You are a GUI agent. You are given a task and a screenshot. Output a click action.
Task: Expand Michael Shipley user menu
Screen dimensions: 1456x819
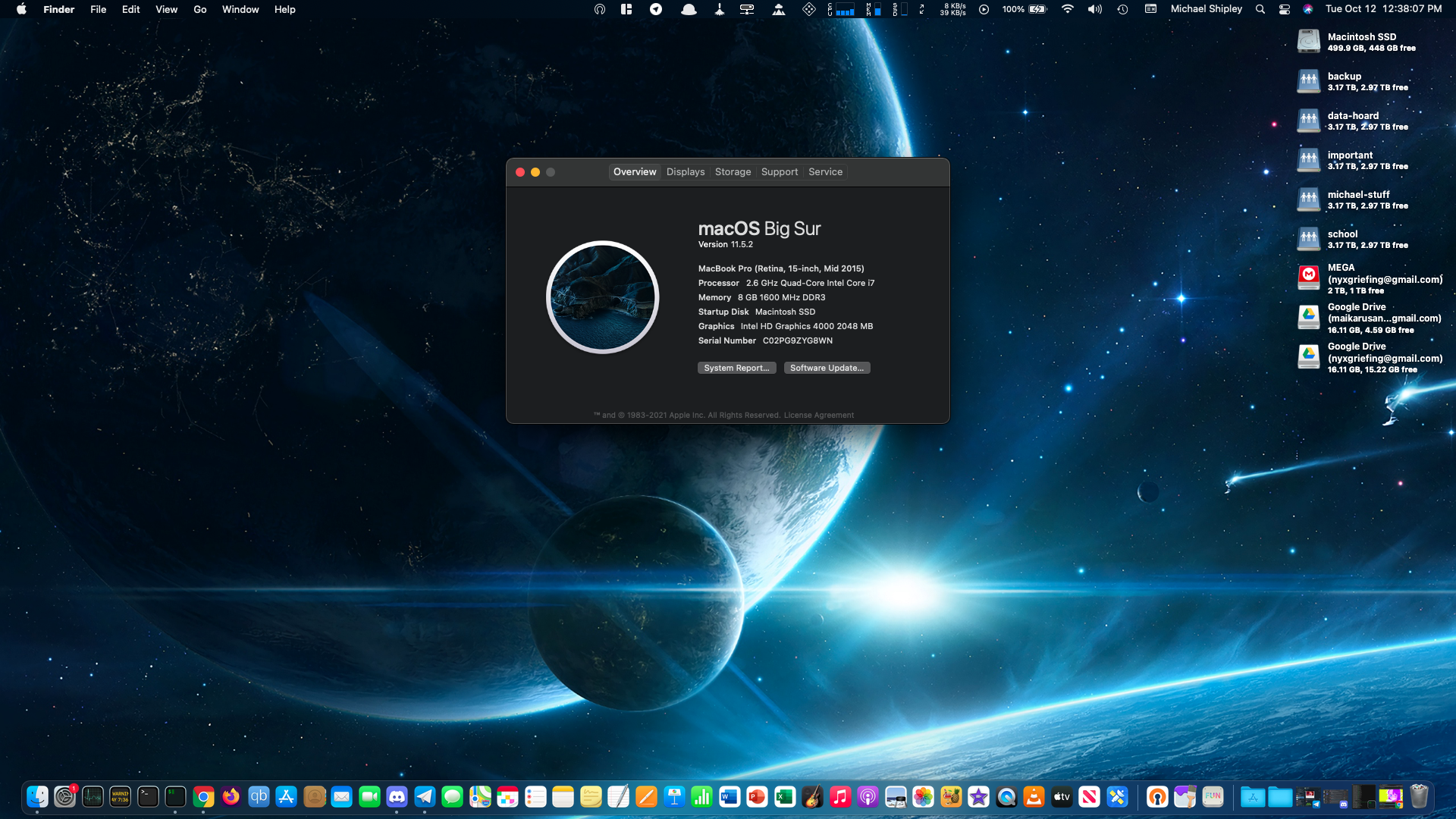coord(1206,9)
